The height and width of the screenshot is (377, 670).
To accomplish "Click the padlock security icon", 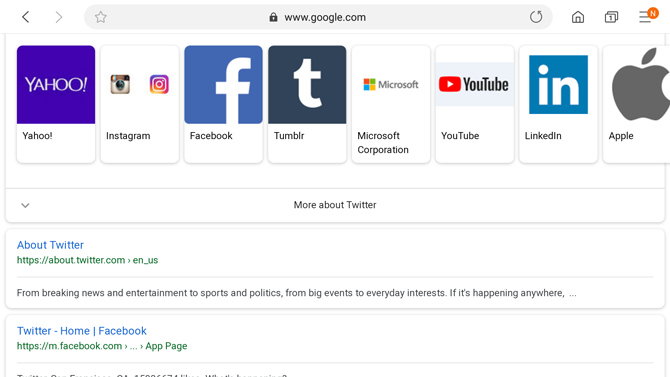I will coord(273,17).
